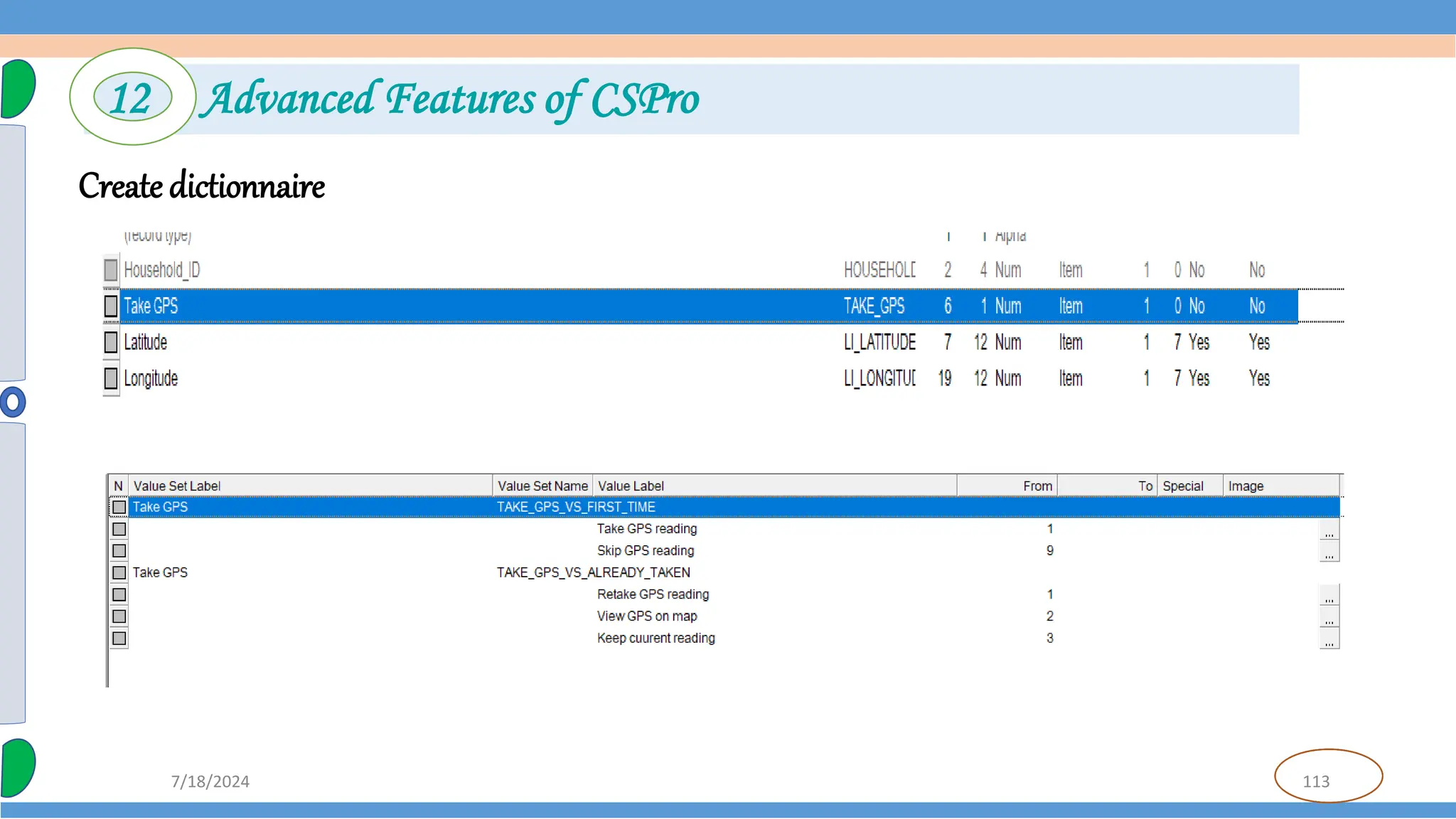The image size is (1456, 819).
Task: Click the Keep cuurent reading value label
Action: tap(655, 638)
